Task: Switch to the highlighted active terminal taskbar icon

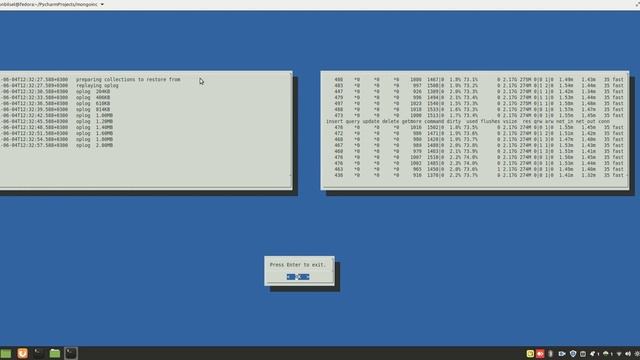Action: (x=71, y=353)
